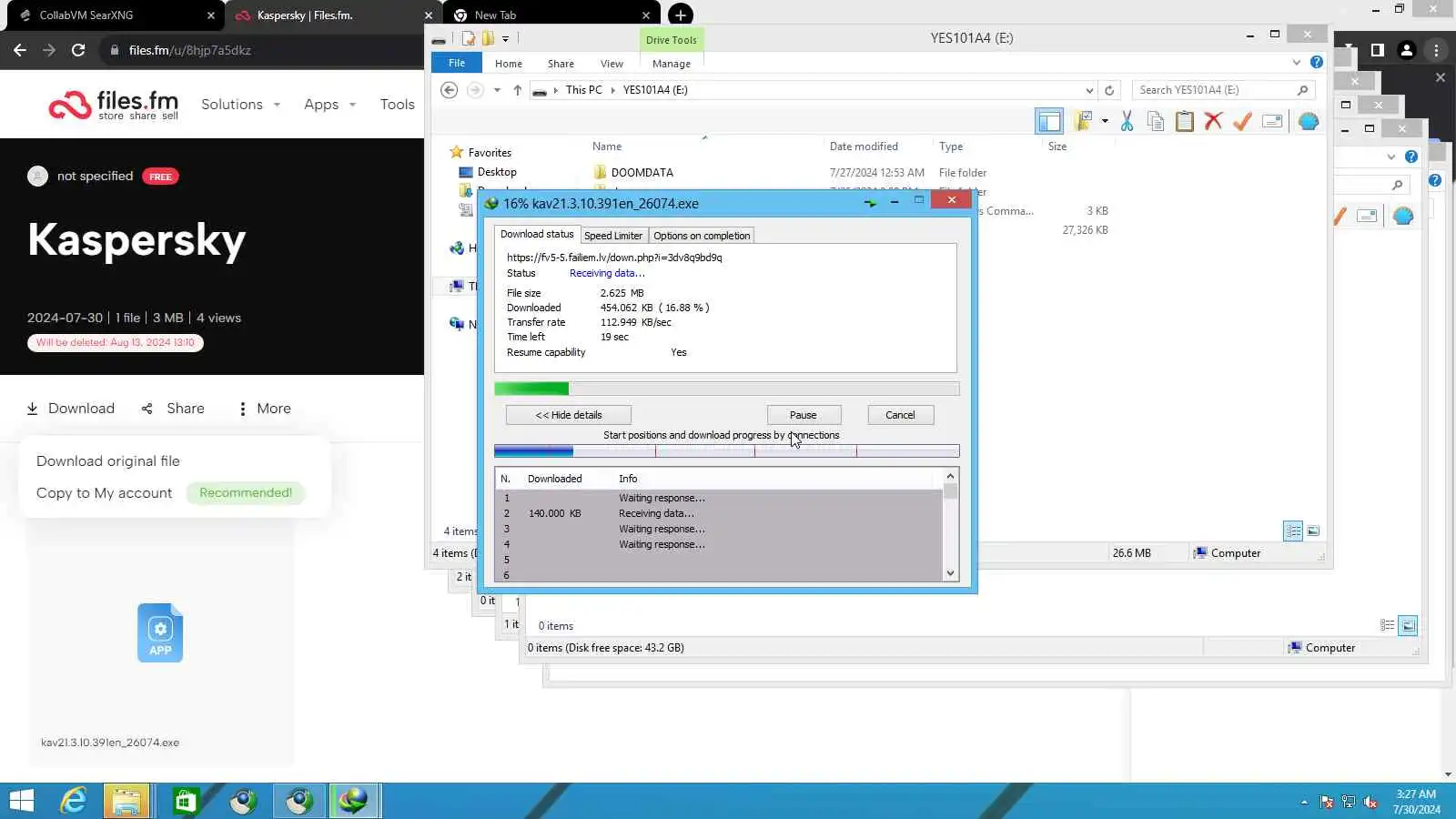Image resolution: width=1456 pixels, height=819 pixels.
Task: Click the Cut scissors icon in Explorer
Action: (1127, 121)
